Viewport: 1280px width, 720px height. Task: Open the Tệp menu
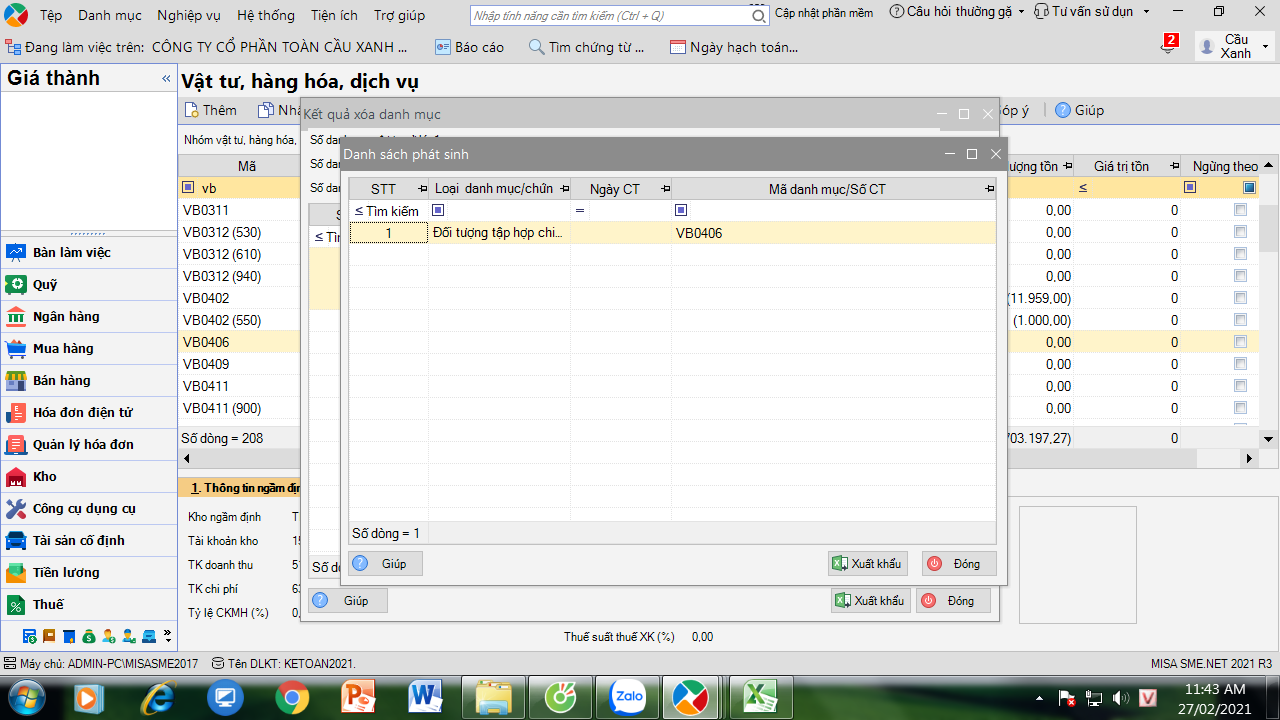[51, 16]
